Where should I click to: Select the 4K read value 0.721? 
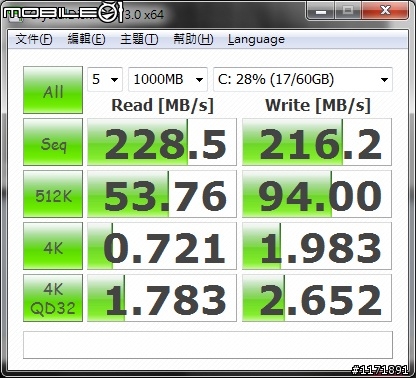[162, 246]
